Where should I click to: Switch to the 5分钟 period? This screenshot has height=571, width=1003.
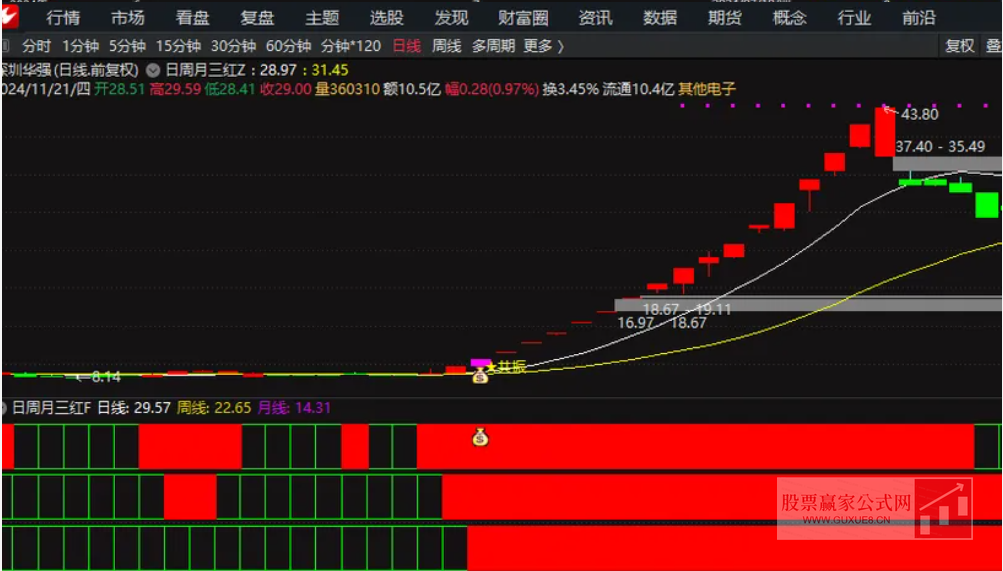pyautogui.click(x=127, y=46)
